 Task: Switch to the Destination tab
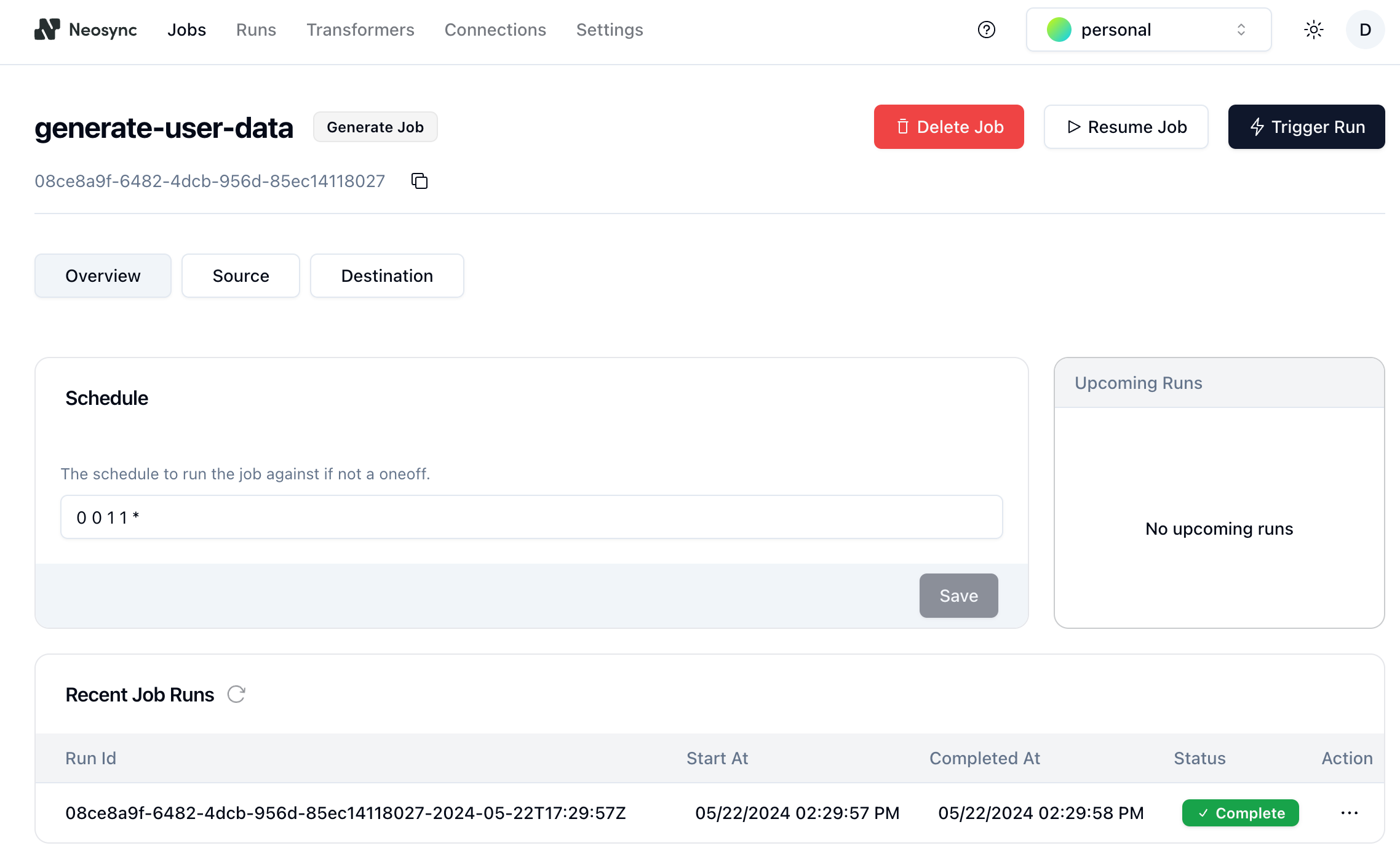[387, 276]
